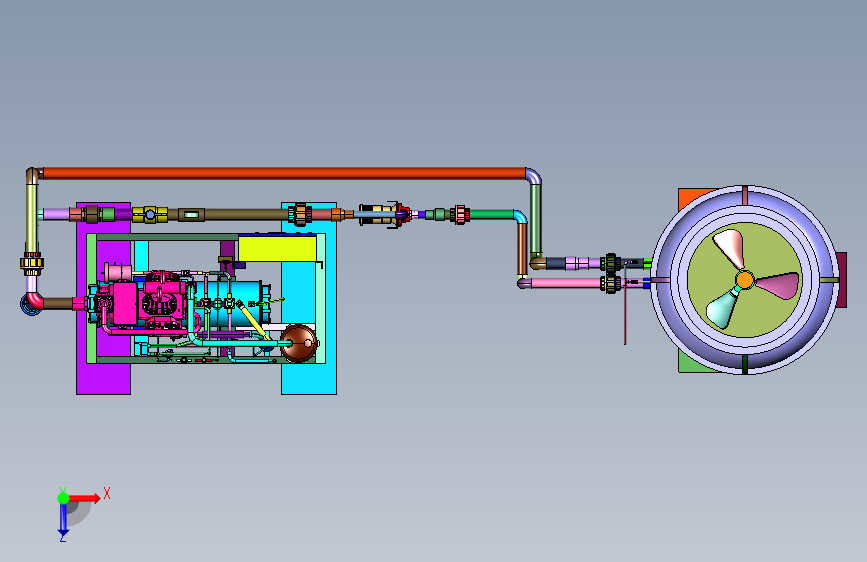Screen dimensions: 867x562
Task: Select the cyan lower fan blade
Action: [722, 308]
